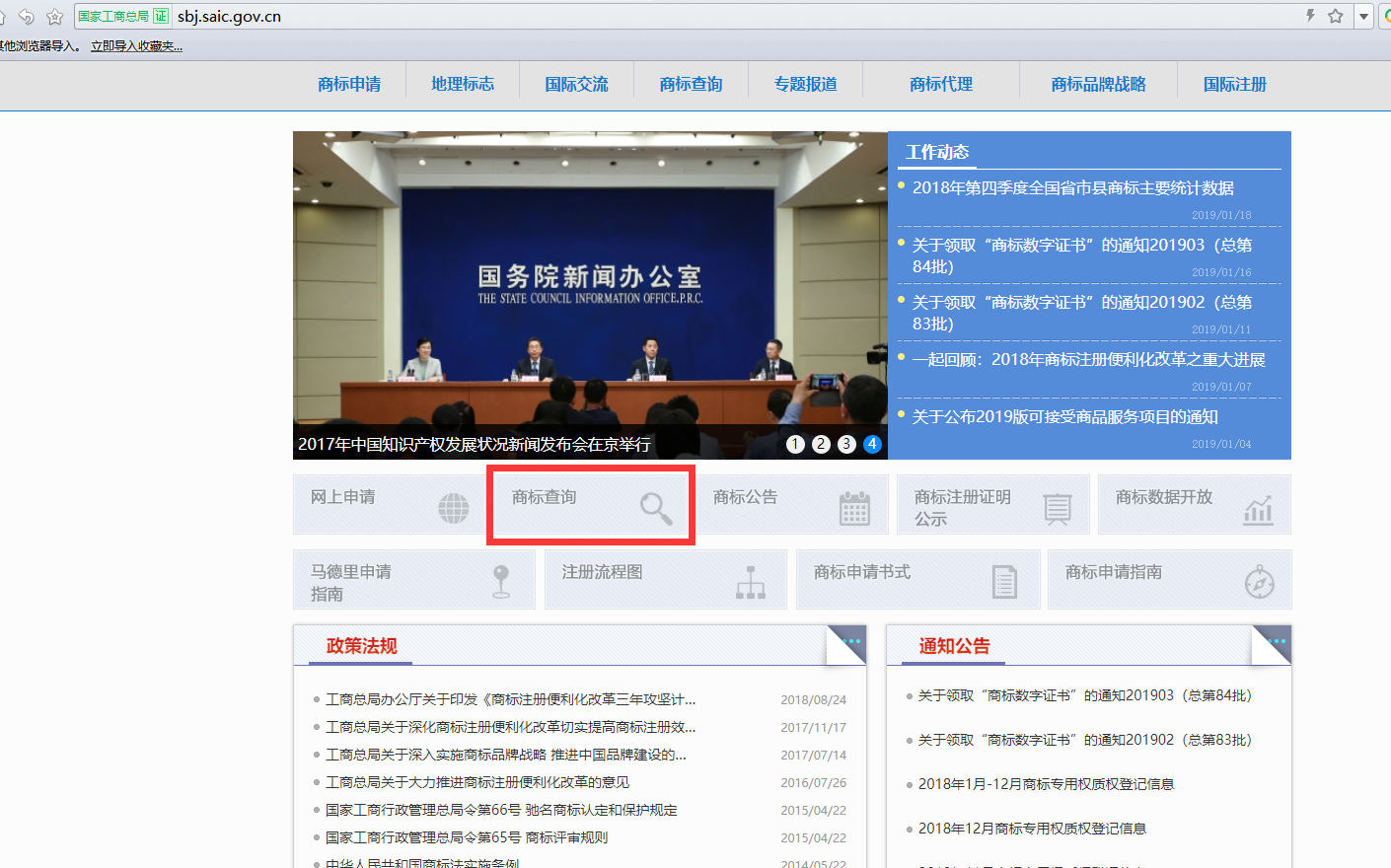1391x868 pixels.
Task: Click the 商标申请书式 tile label
Action: [x=862, y=572]
